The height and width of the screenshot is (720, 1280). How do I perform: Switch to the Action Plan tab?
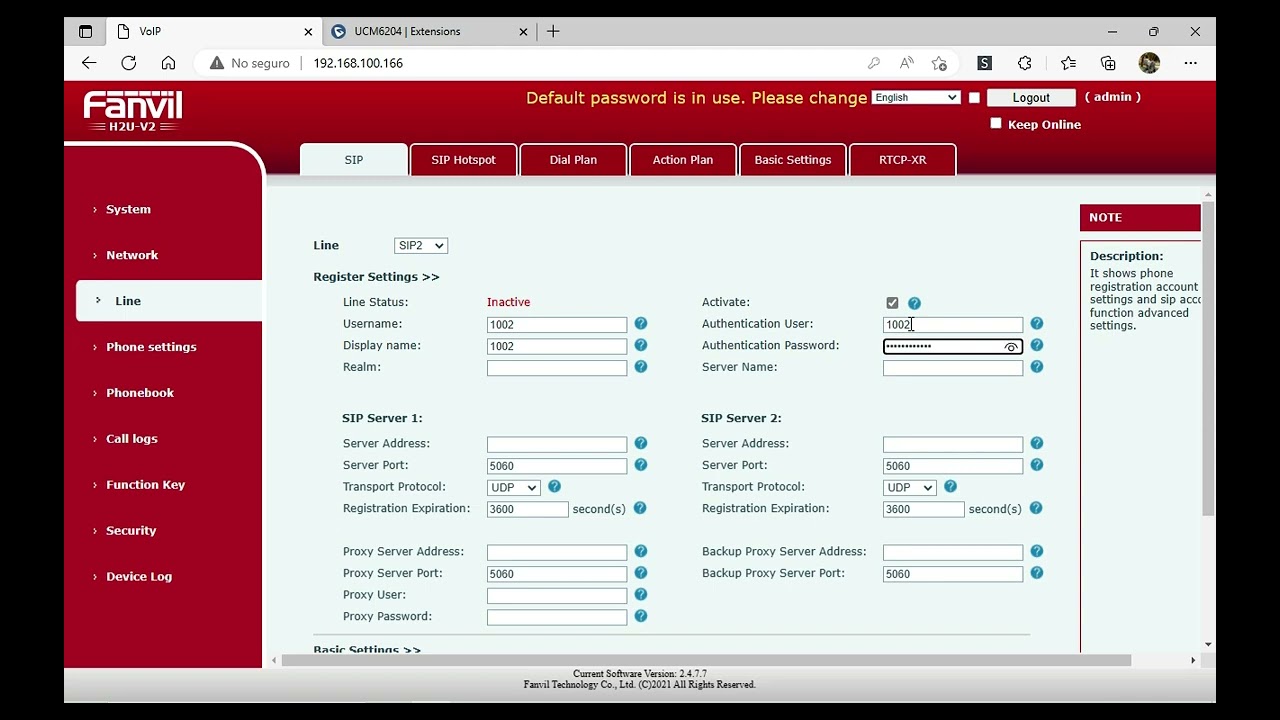683,160
